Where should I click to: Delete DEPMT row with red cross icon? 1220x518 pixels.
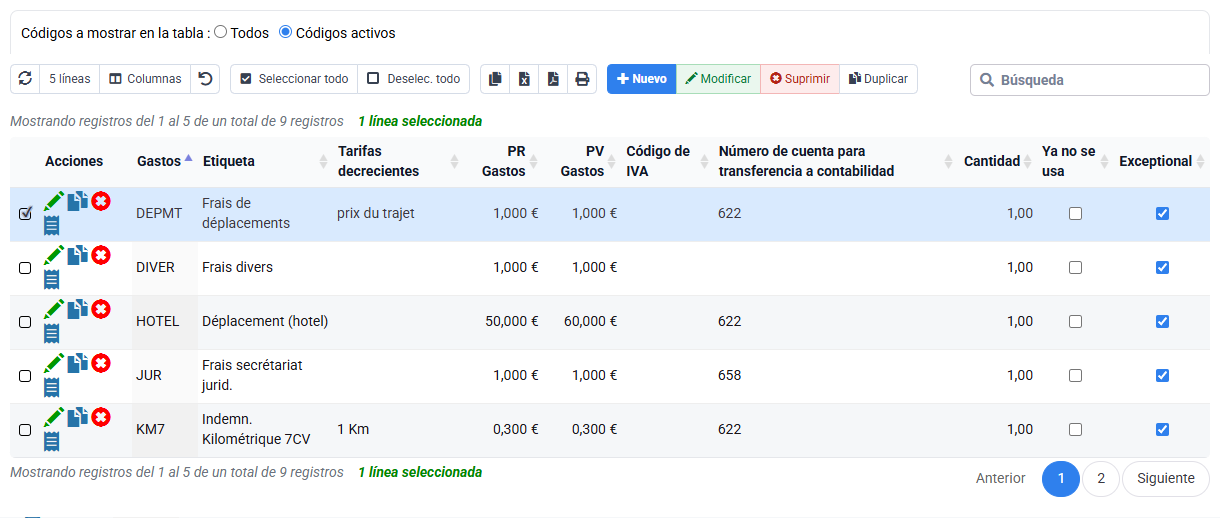pyautogui.click(x=101, y=201)
